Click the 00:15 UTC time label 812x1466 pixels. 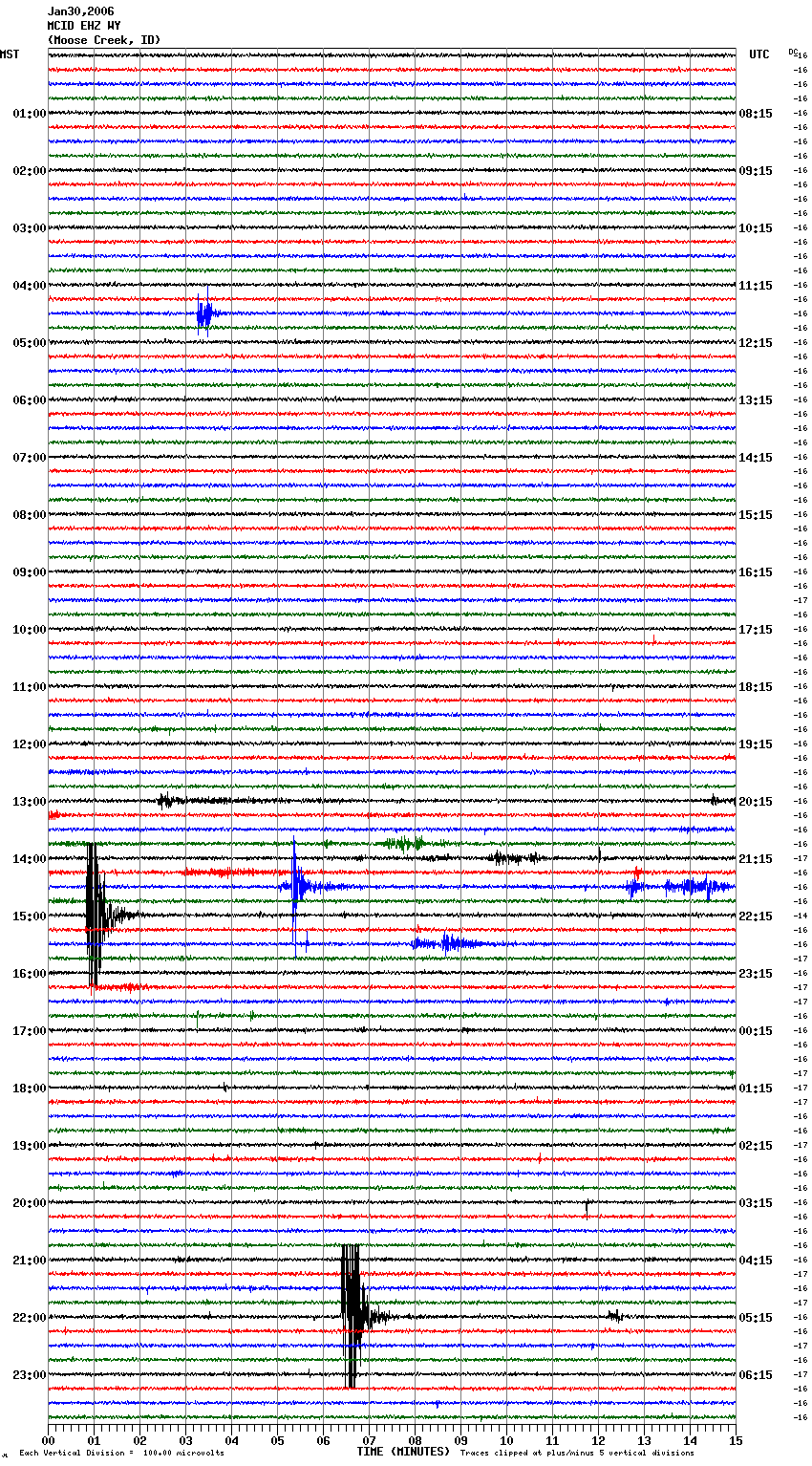756,1031
